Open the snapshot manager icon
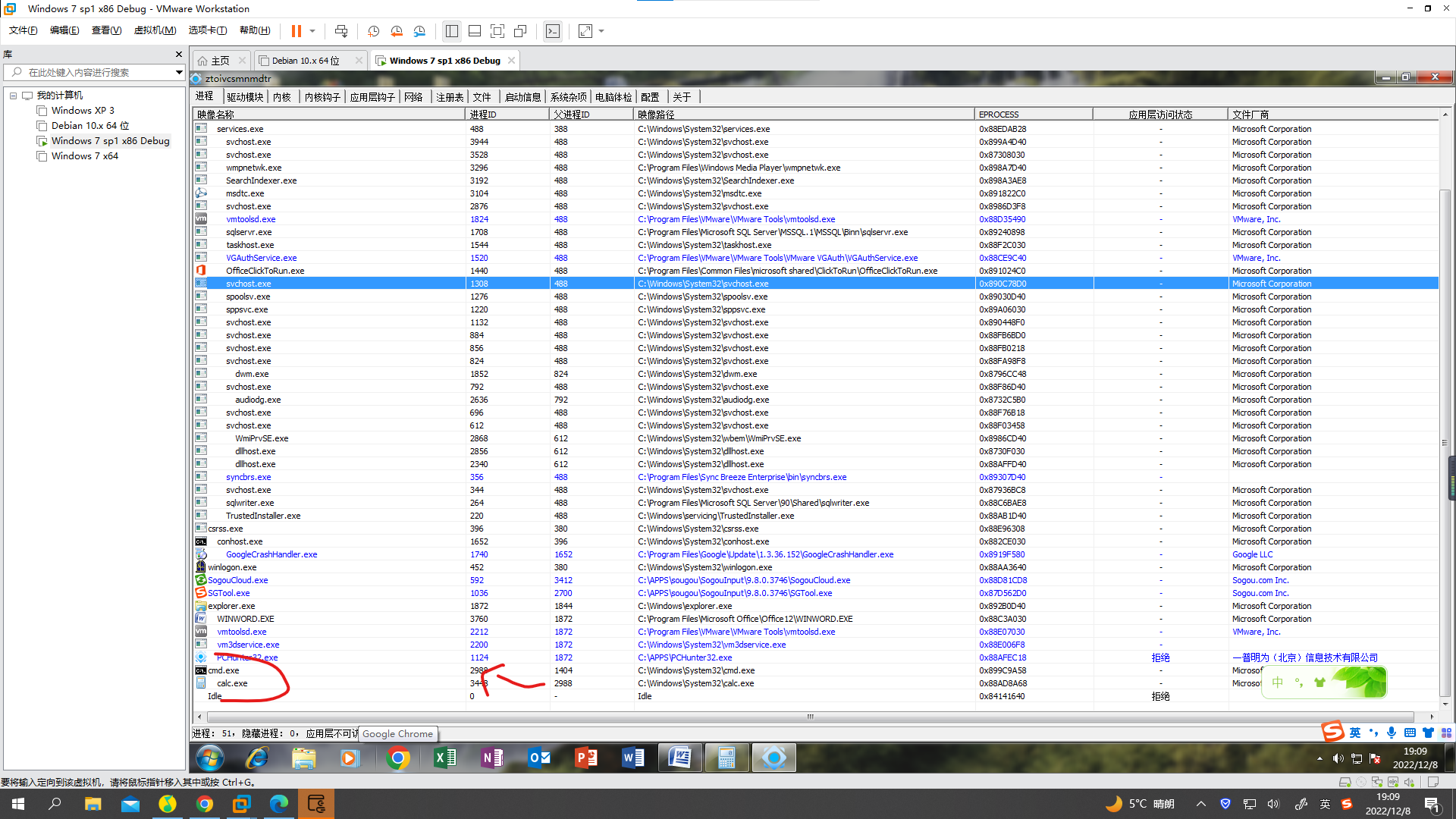The height and width of the screenshot is (819, 1456). pos(420,31)
